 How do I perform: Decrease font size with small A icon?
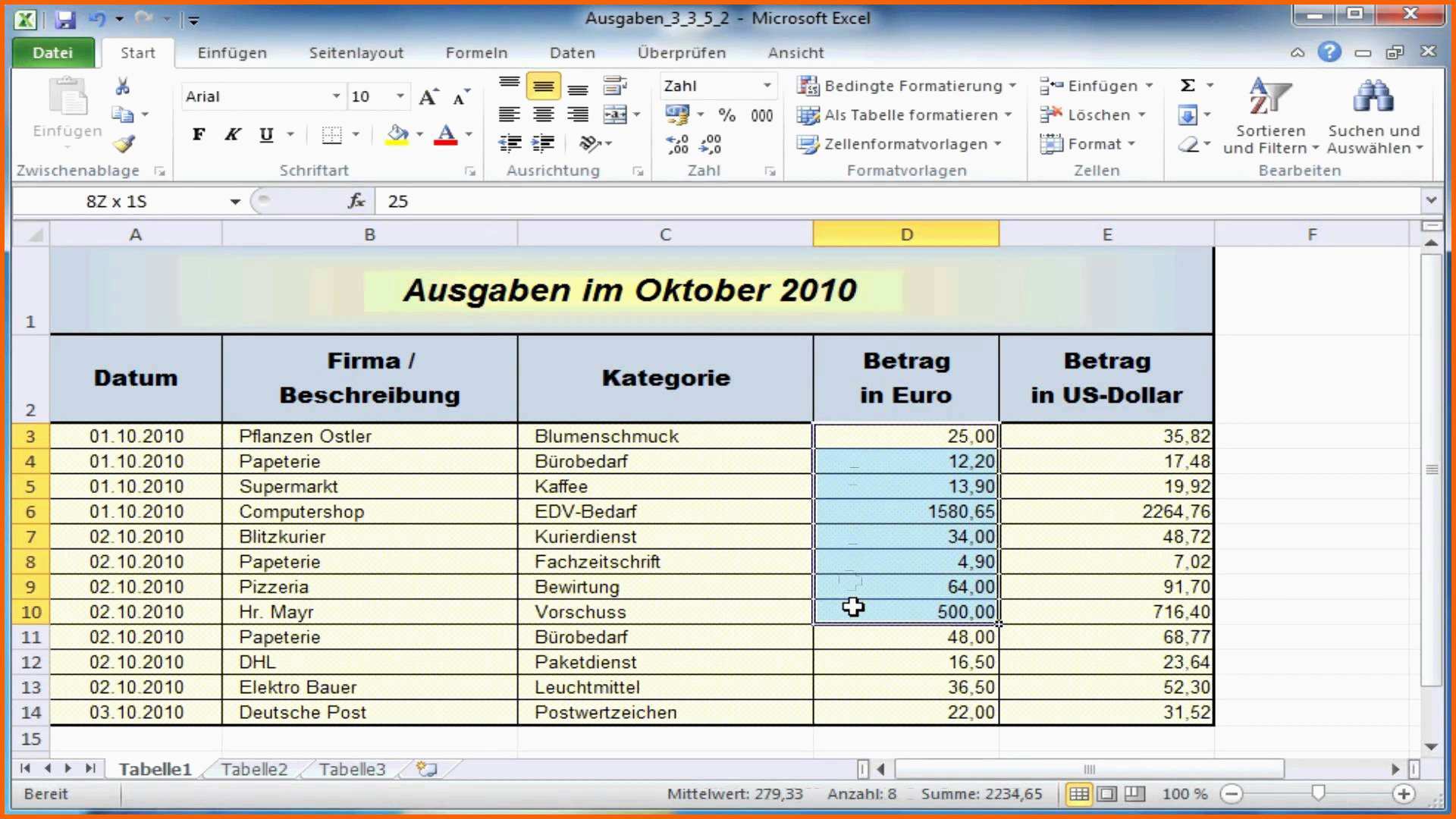pos(461,97)
